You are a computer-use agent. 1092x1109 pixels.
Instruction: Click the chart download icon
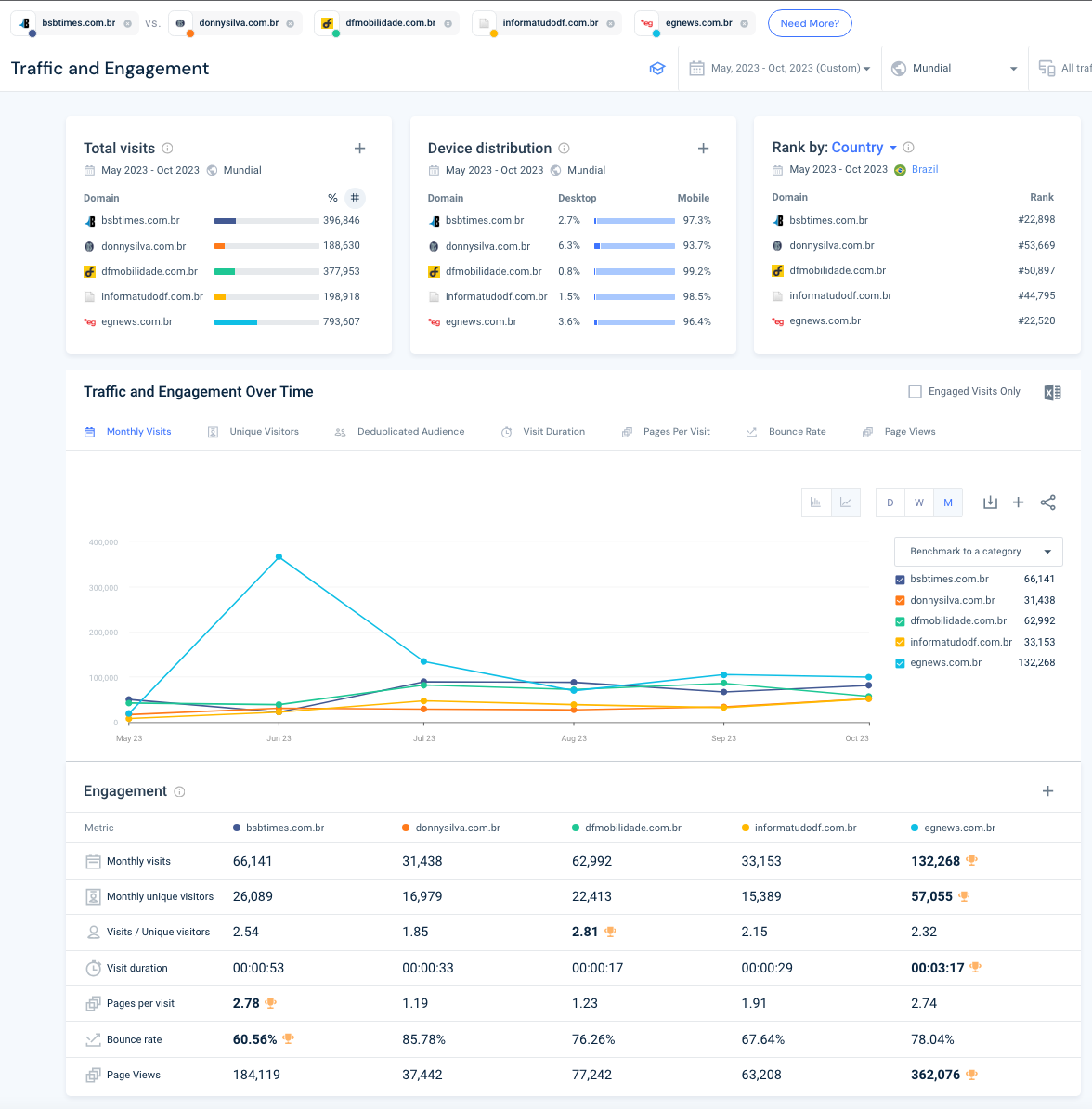click(990, 502)
